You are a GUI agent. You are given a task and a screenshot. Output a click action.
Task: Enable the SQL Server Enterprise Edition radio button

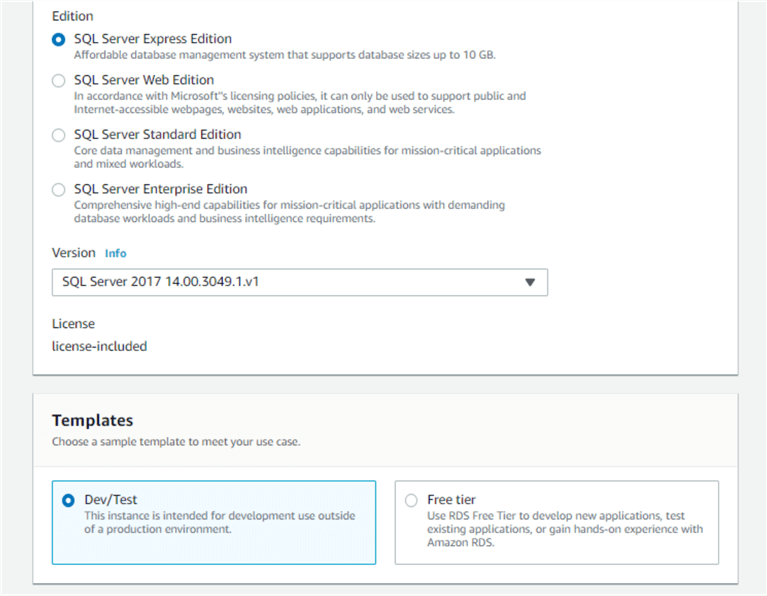(59, 189)
